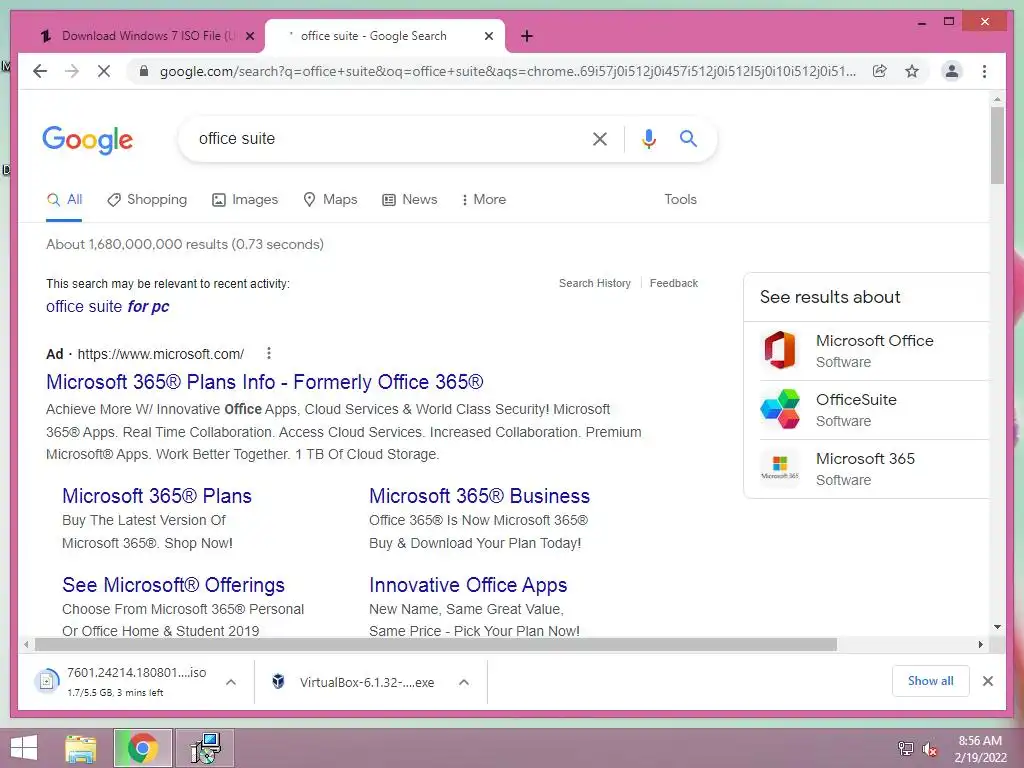Click the scroll down arrow
The height and width of the screenshot is (768, 1024).
pyautogui.click(x=997, y=627)
